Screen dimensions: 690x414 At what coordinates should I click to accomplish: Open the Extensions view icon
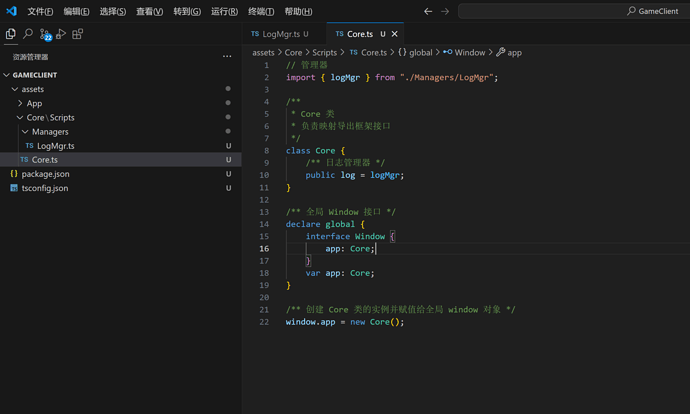click(x=78, y=34)
